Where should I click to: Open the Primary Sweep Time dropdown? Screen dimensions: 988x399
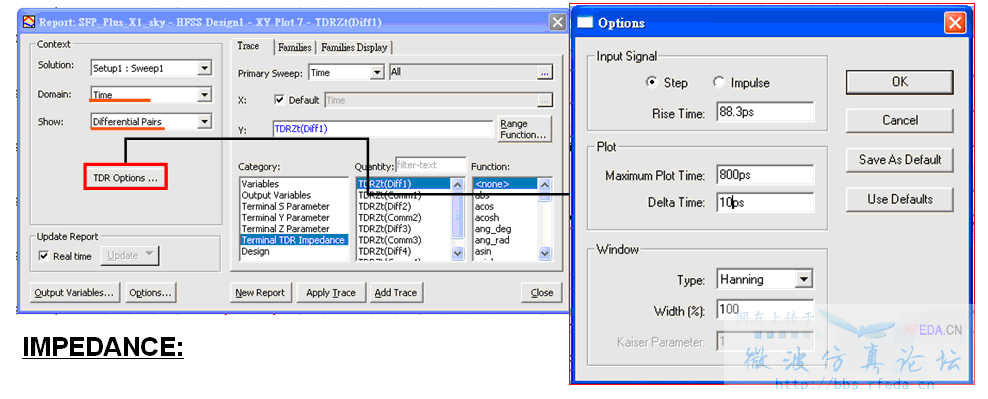377,72
